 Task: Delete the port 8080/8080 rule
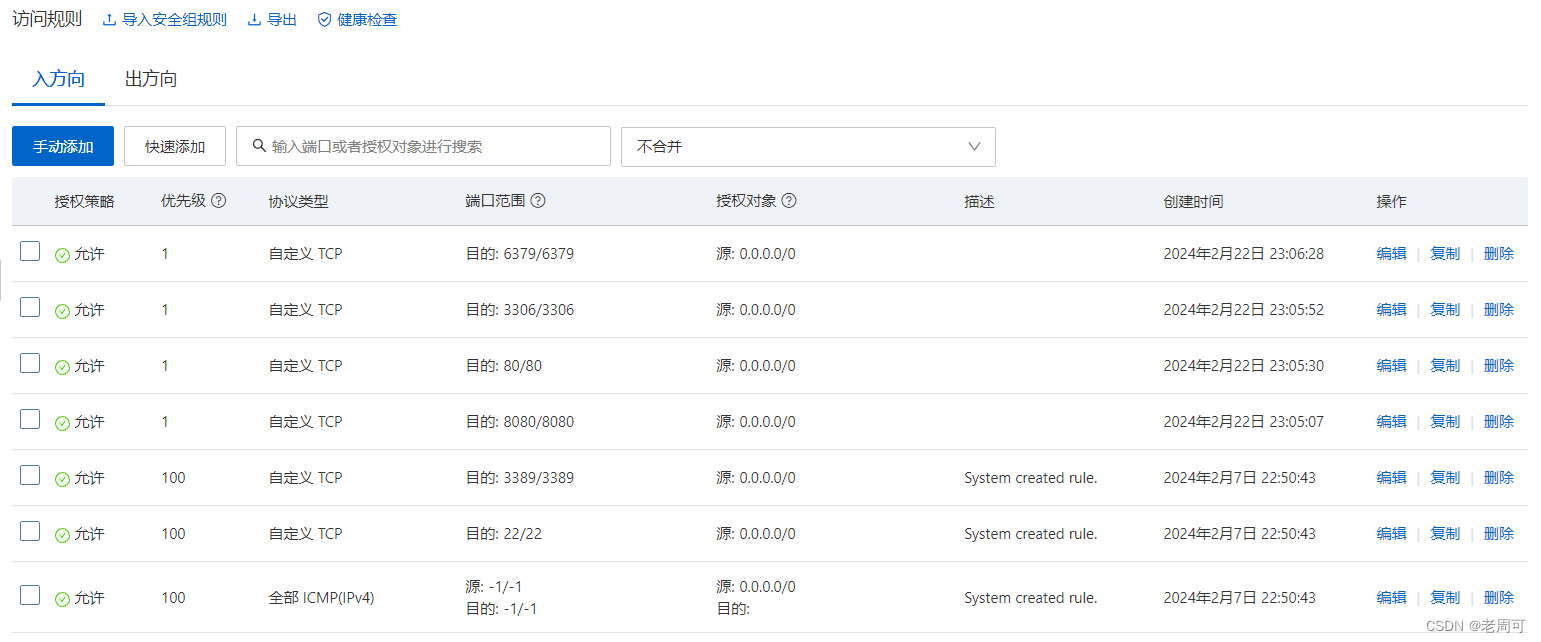point(1498,422)
